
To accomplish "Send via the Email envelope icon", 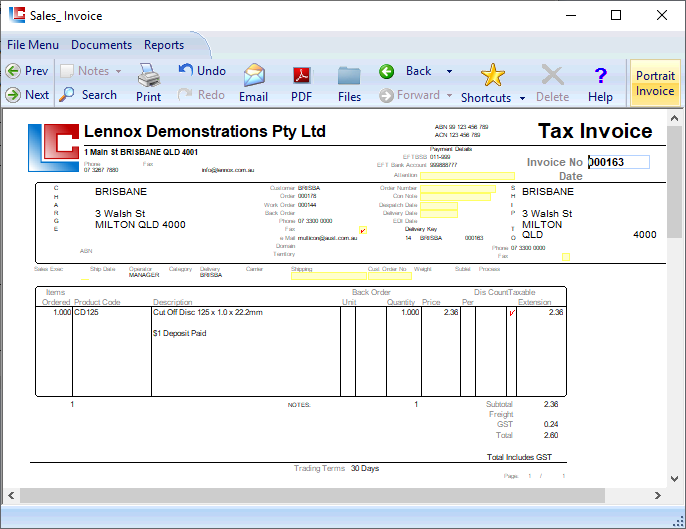I will [x=254, y=75].
